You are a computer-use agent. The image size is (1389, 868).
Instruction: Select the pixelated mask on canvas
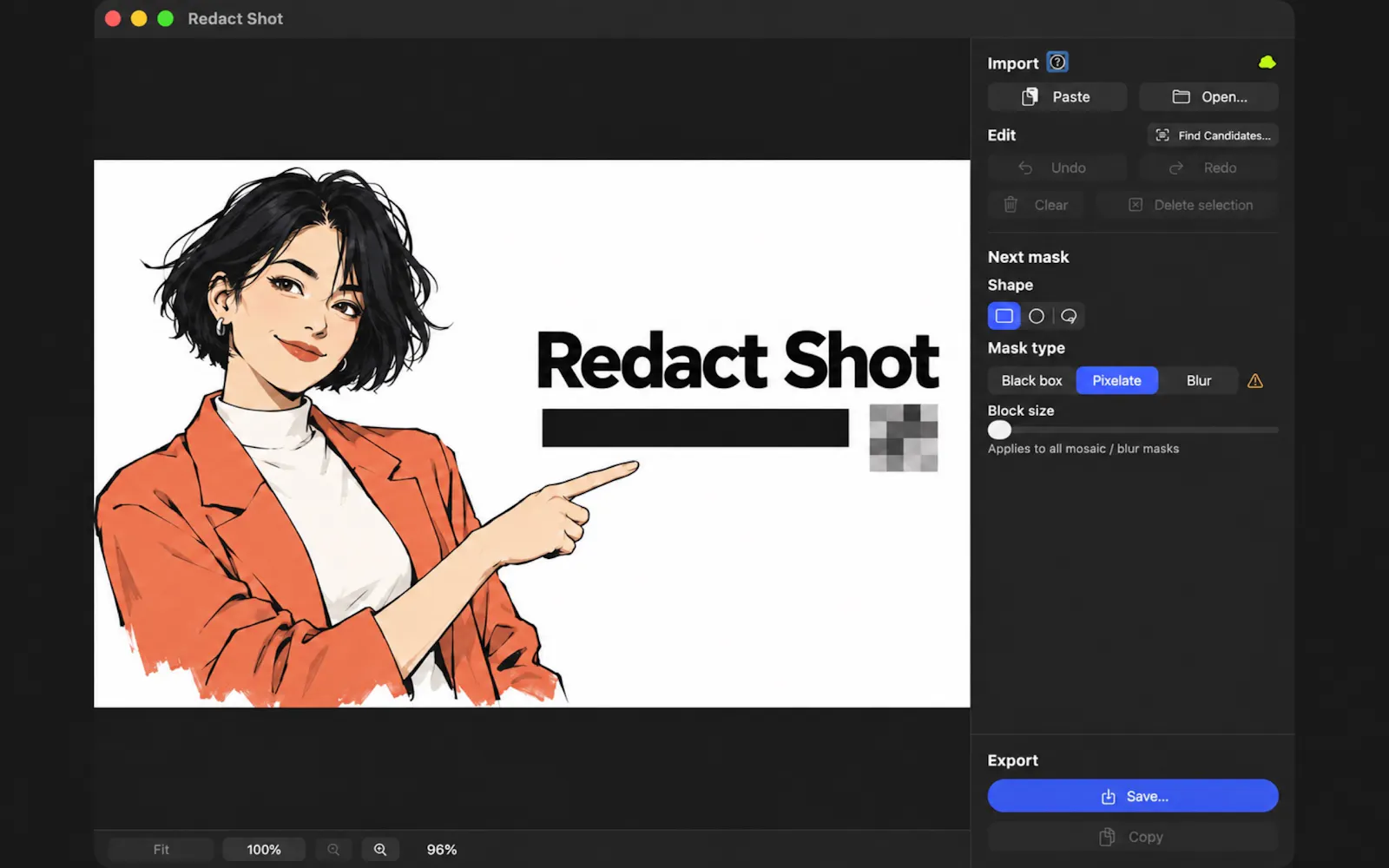click(904, 437)
